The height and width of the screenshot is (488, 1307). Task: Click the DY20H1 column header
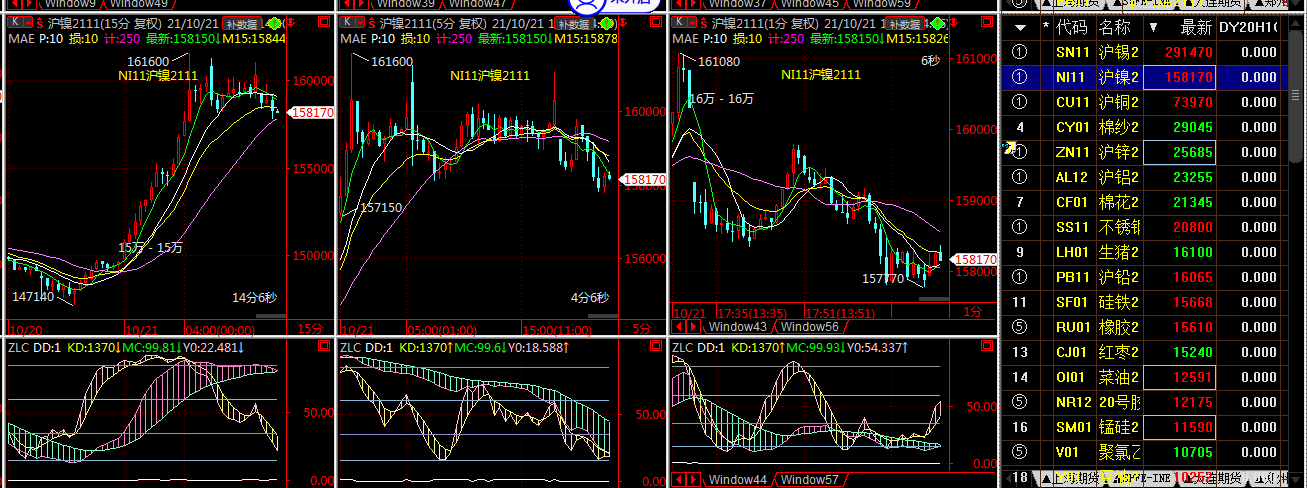click(x=1250, y=28)
